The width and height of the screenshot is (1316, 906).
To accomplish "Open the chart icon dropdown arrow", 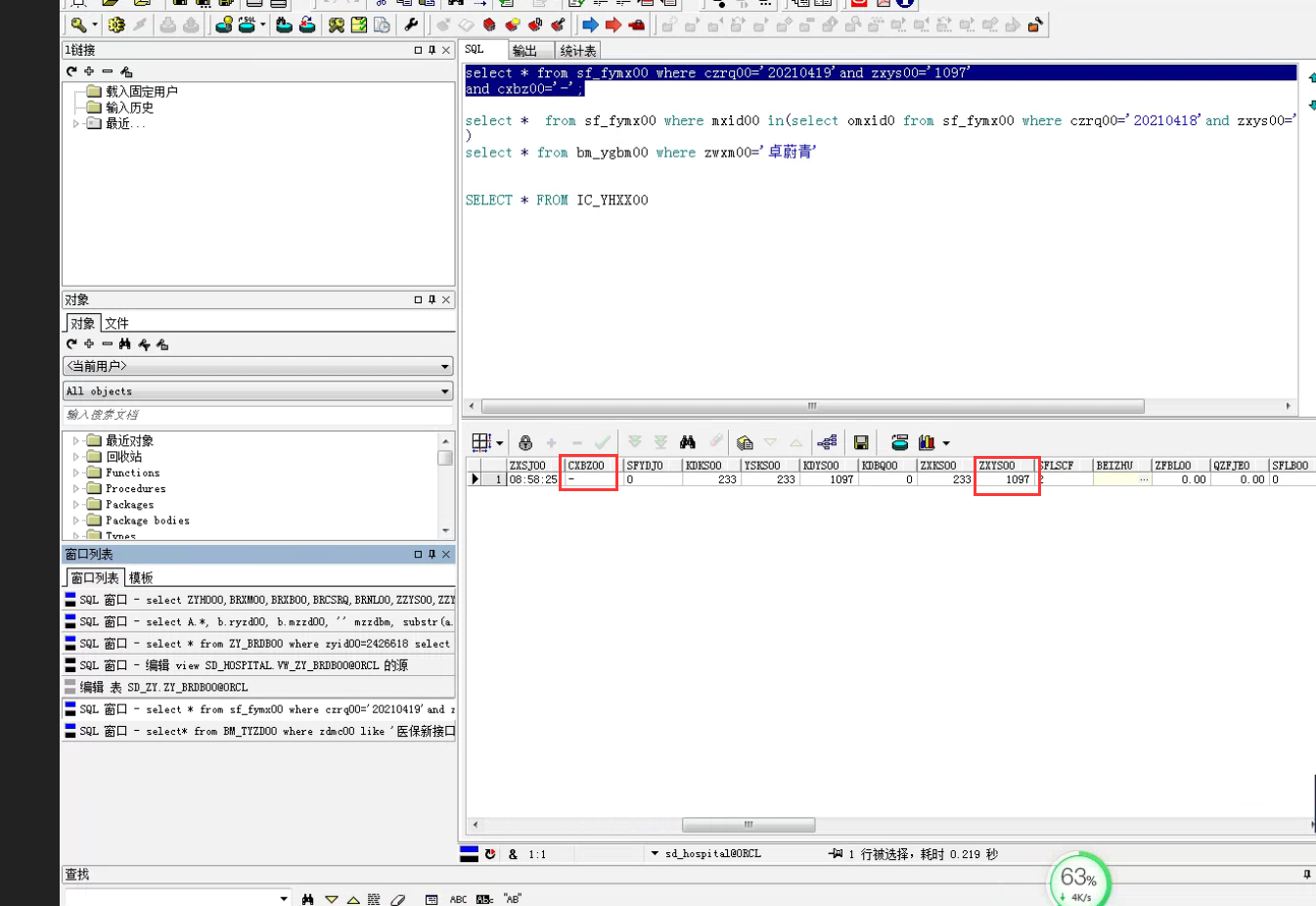I will [946, 444].
